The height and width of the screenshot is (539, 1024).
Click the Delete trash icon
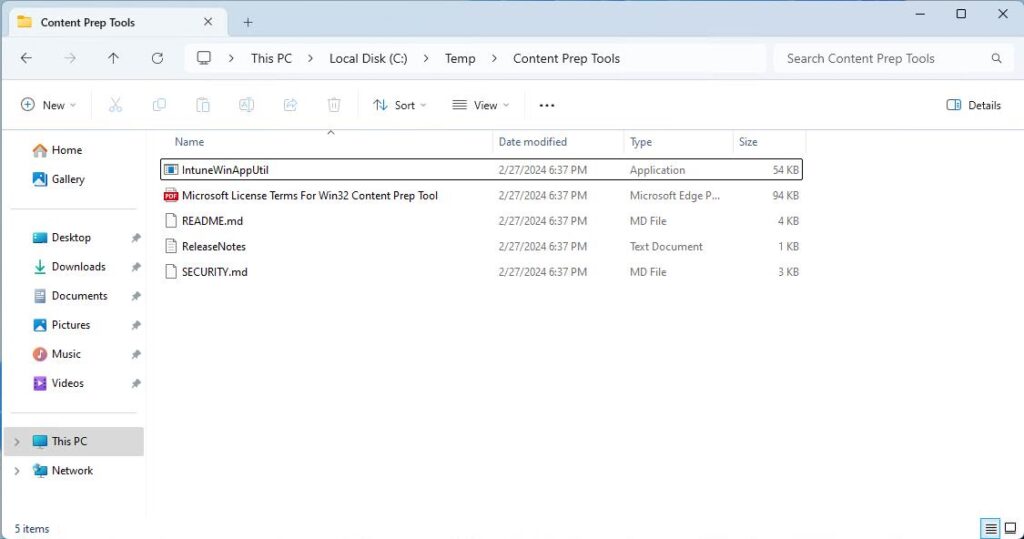[x=334, y=105]
